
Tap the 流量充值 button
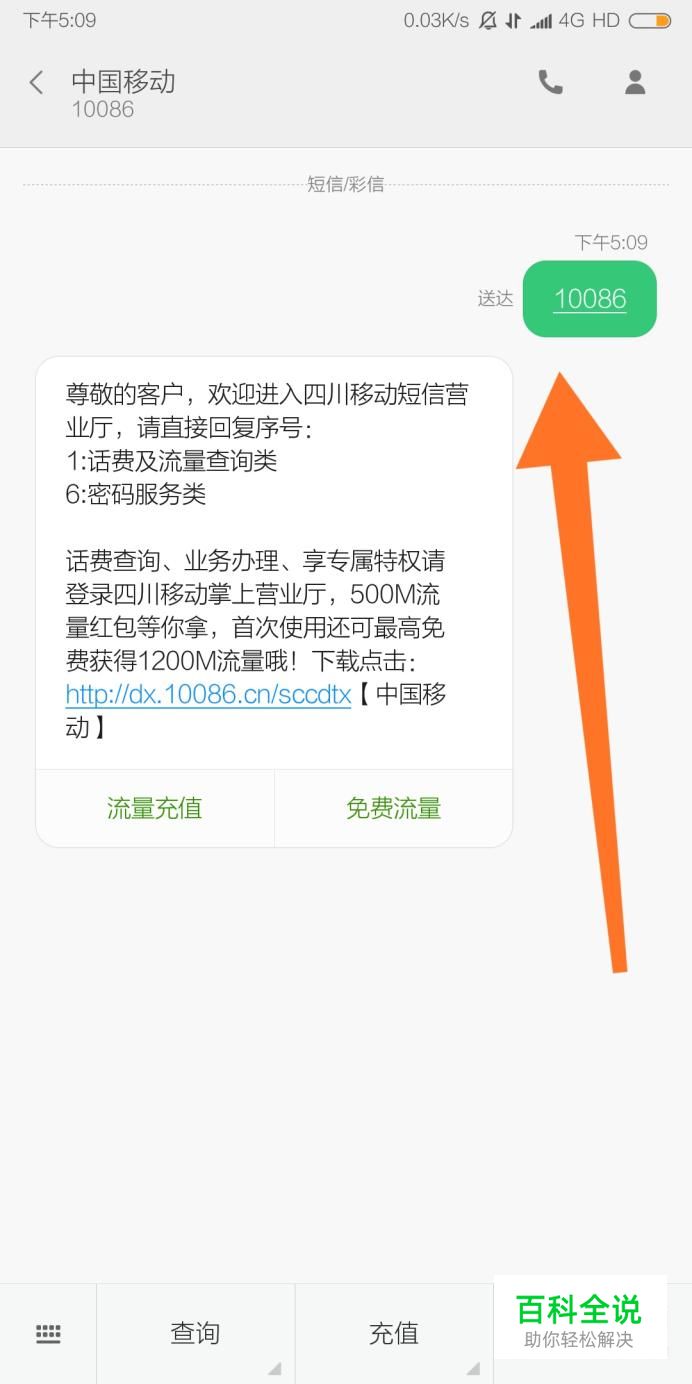(x=155, y=808)
